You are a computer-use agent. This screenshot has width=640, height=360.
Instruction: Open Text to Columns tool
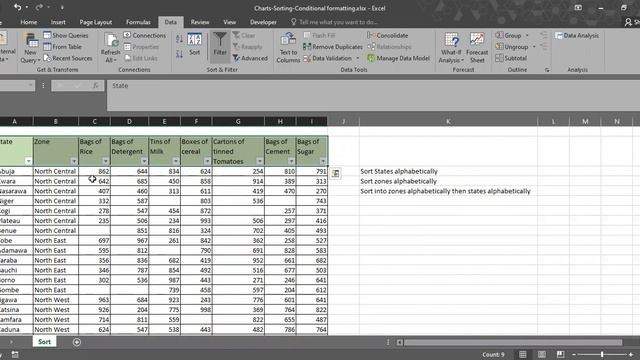tap(288, 48)
